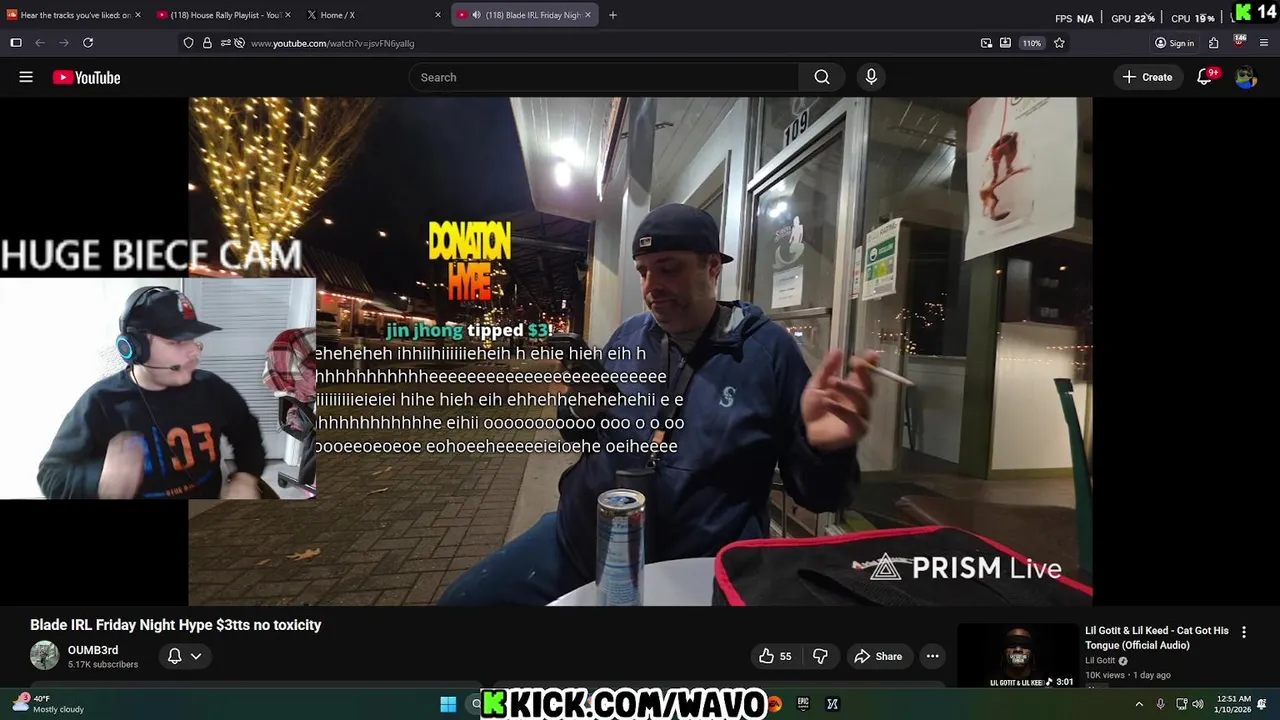Open the Cat Got His Tongue suggested video thumbnail
The height and width of the screenshot is (720, 1280).
click(1017, 656)
